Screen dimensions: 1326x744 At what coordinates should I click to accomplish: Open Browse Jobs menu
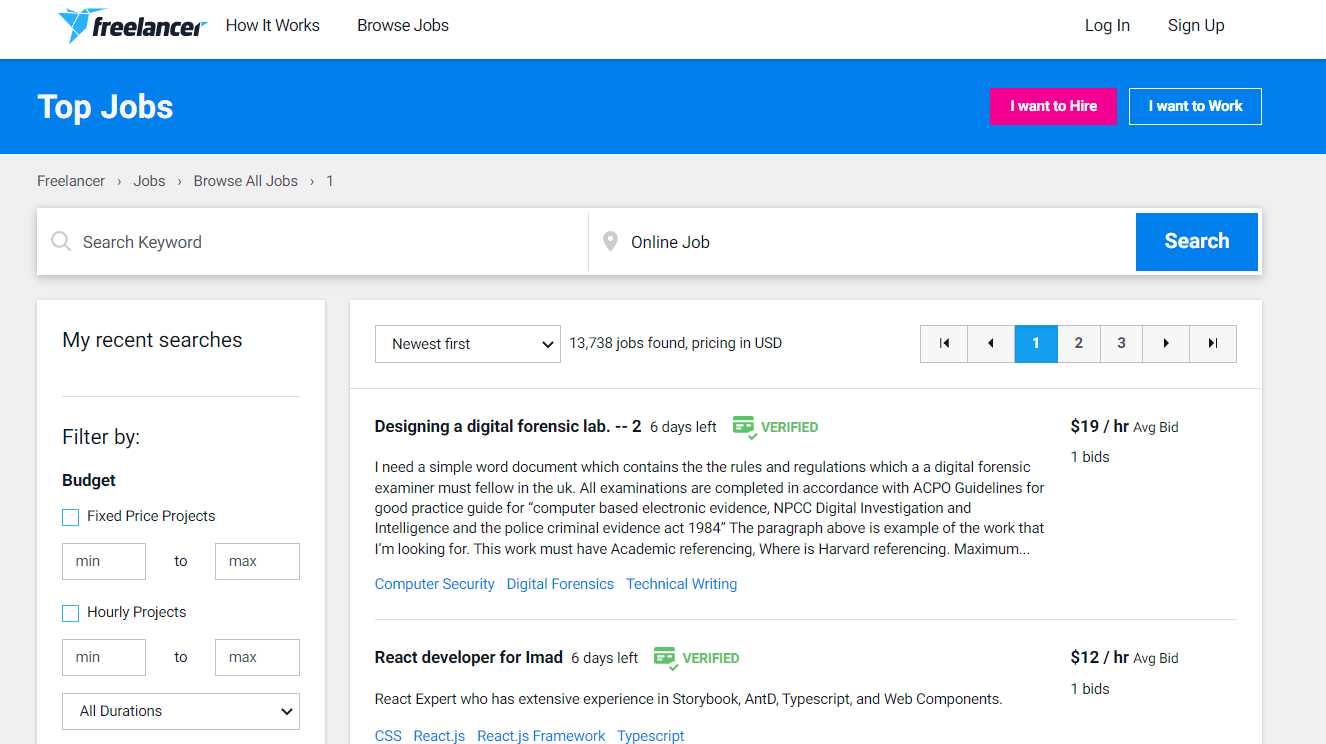tap(403, 26)
